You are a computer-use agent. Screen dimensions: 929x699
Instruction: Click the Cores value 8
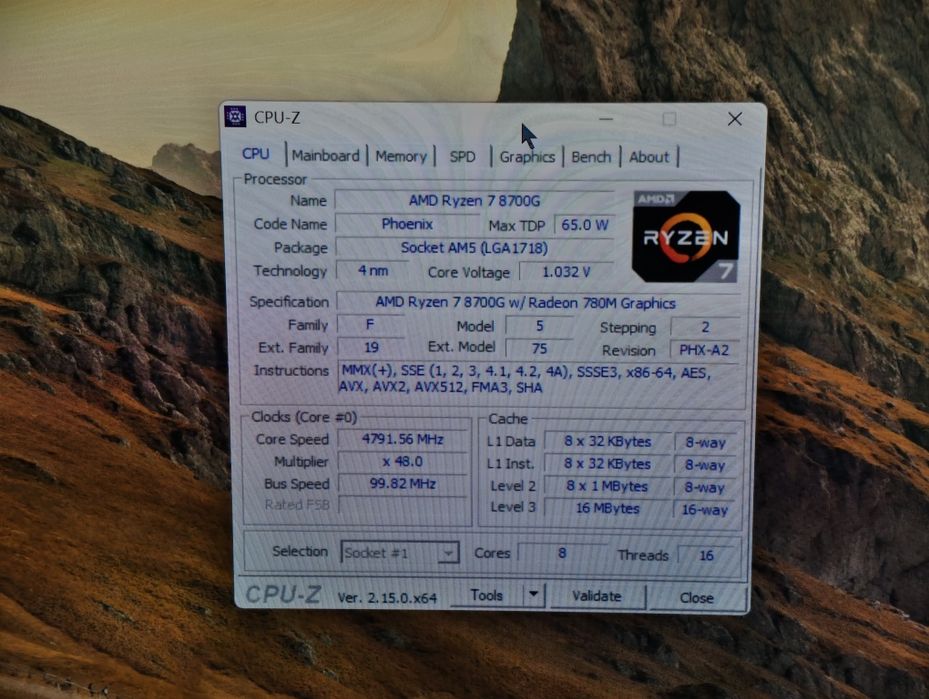(562, 553)
